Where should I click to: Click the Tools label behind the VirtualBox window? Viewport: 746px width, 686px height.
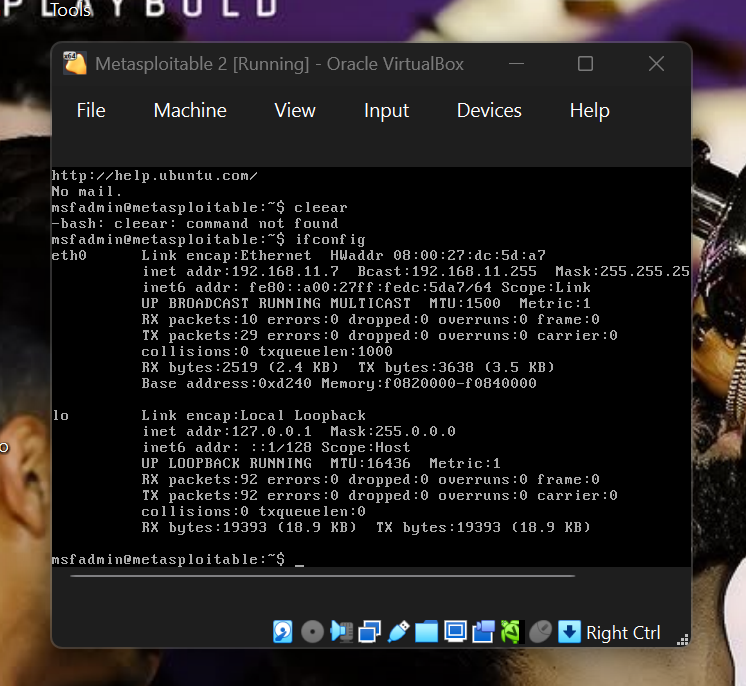pyautogui.click(x=70, y=10)
